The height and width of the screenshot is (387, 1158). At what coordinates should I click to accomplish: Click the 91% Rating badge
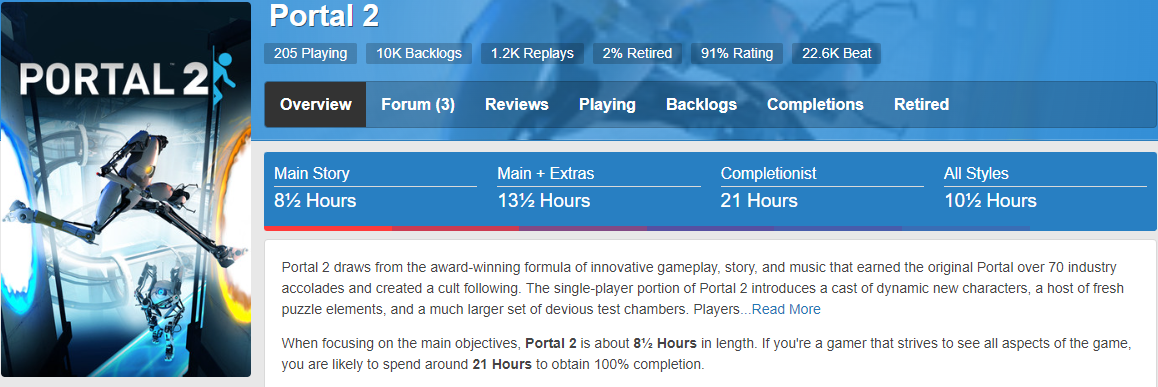click(737, 53)
